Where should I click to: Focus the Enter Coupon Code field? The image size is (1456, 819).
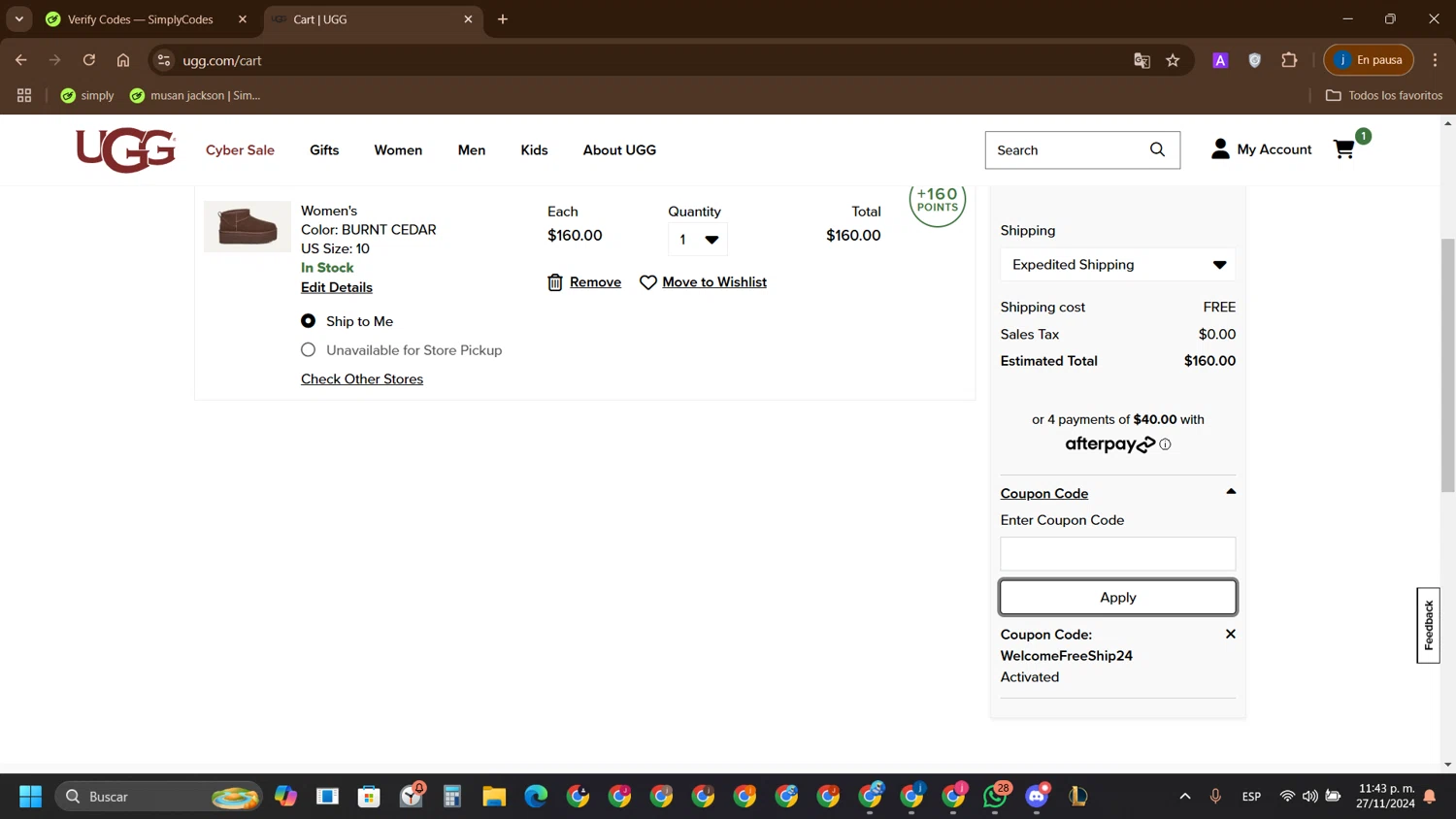point(1118,554)
